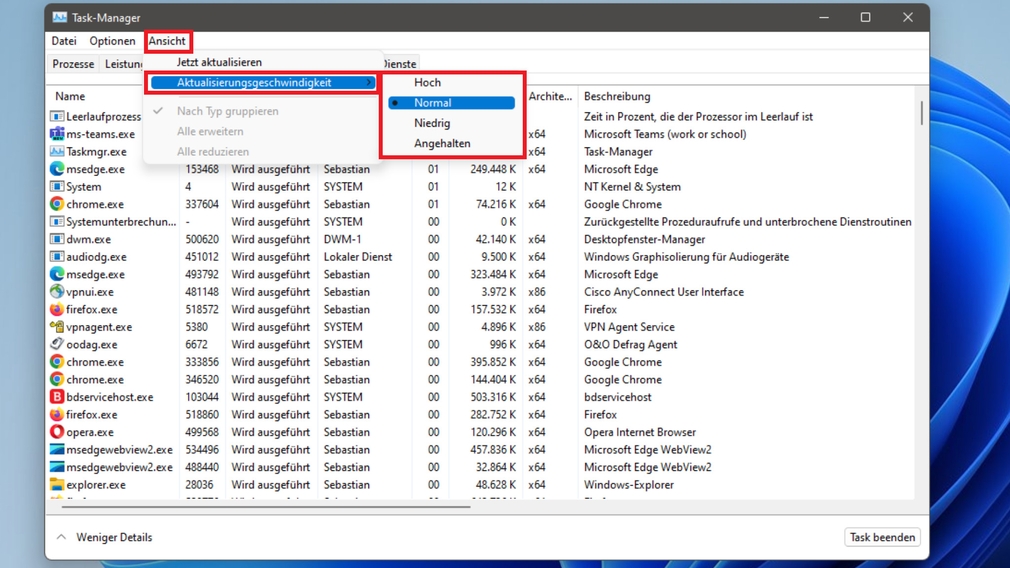Screen dimensions: 1010x568
Task: Click the explorer.exe folder icon
Action: coord(57,485)
